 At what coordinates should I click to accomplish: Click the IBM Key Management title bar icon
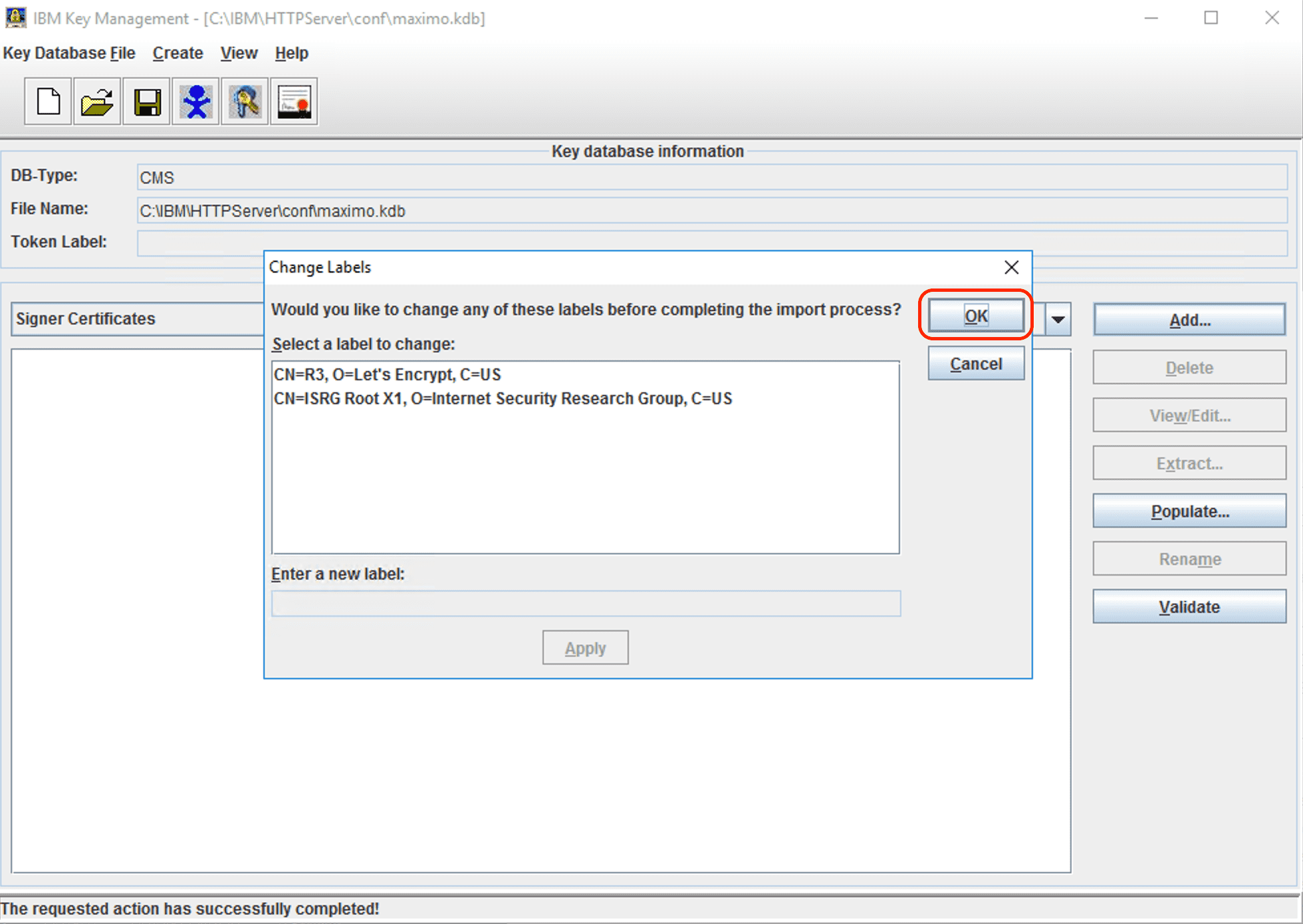[15, 18]
